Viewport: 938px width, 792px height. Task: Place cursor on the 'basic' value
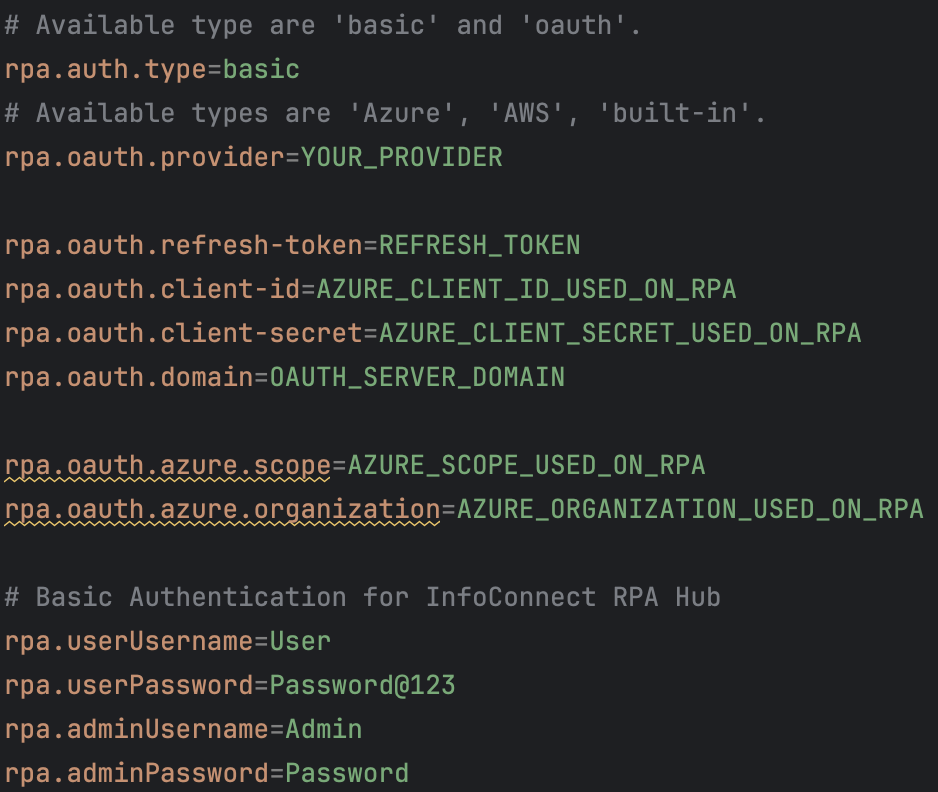(261, 70)
